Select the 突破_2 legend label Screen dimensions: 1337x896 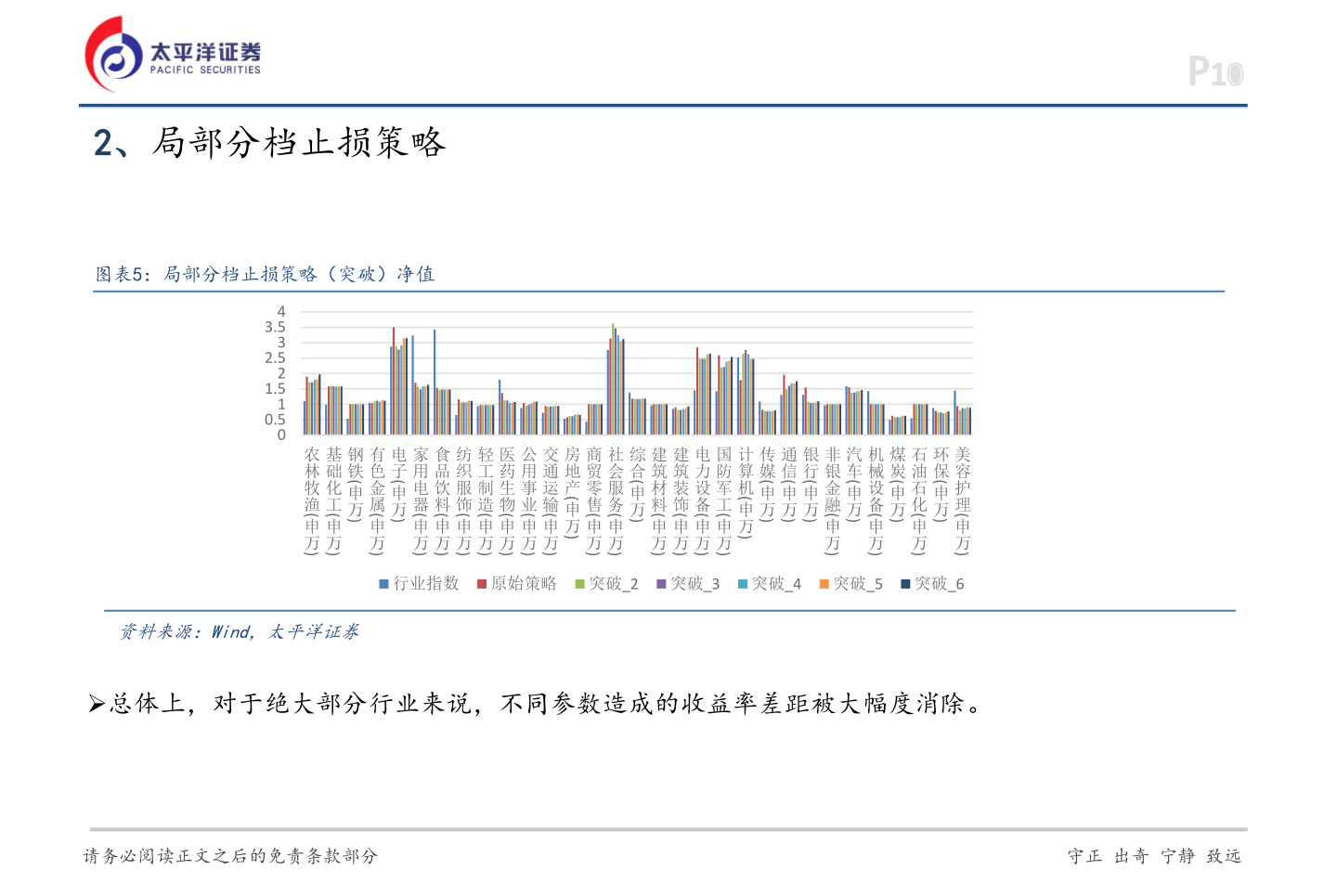614,583
